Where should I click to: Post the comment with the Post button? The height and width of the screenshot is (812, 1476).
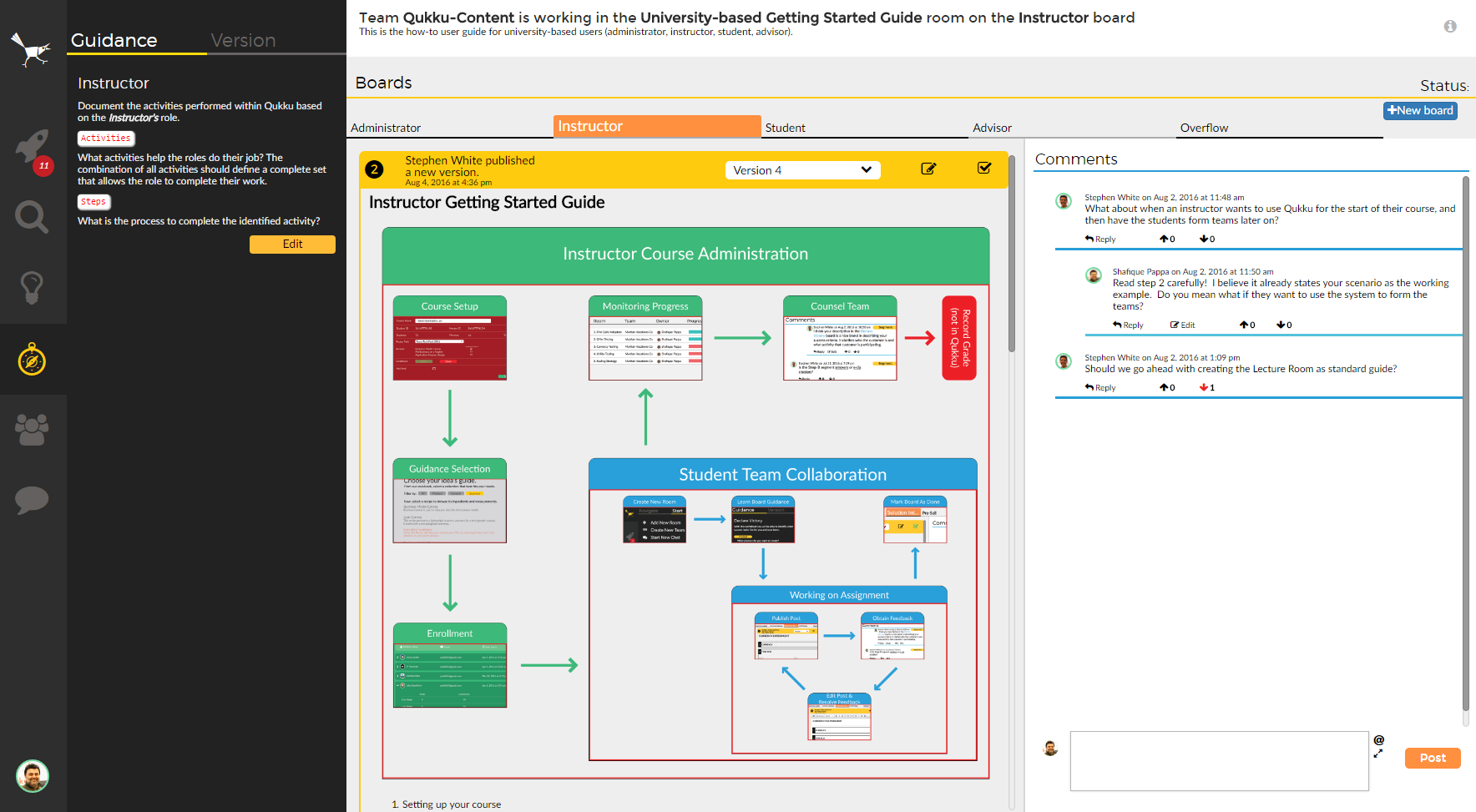click(x=1433, y=758)
